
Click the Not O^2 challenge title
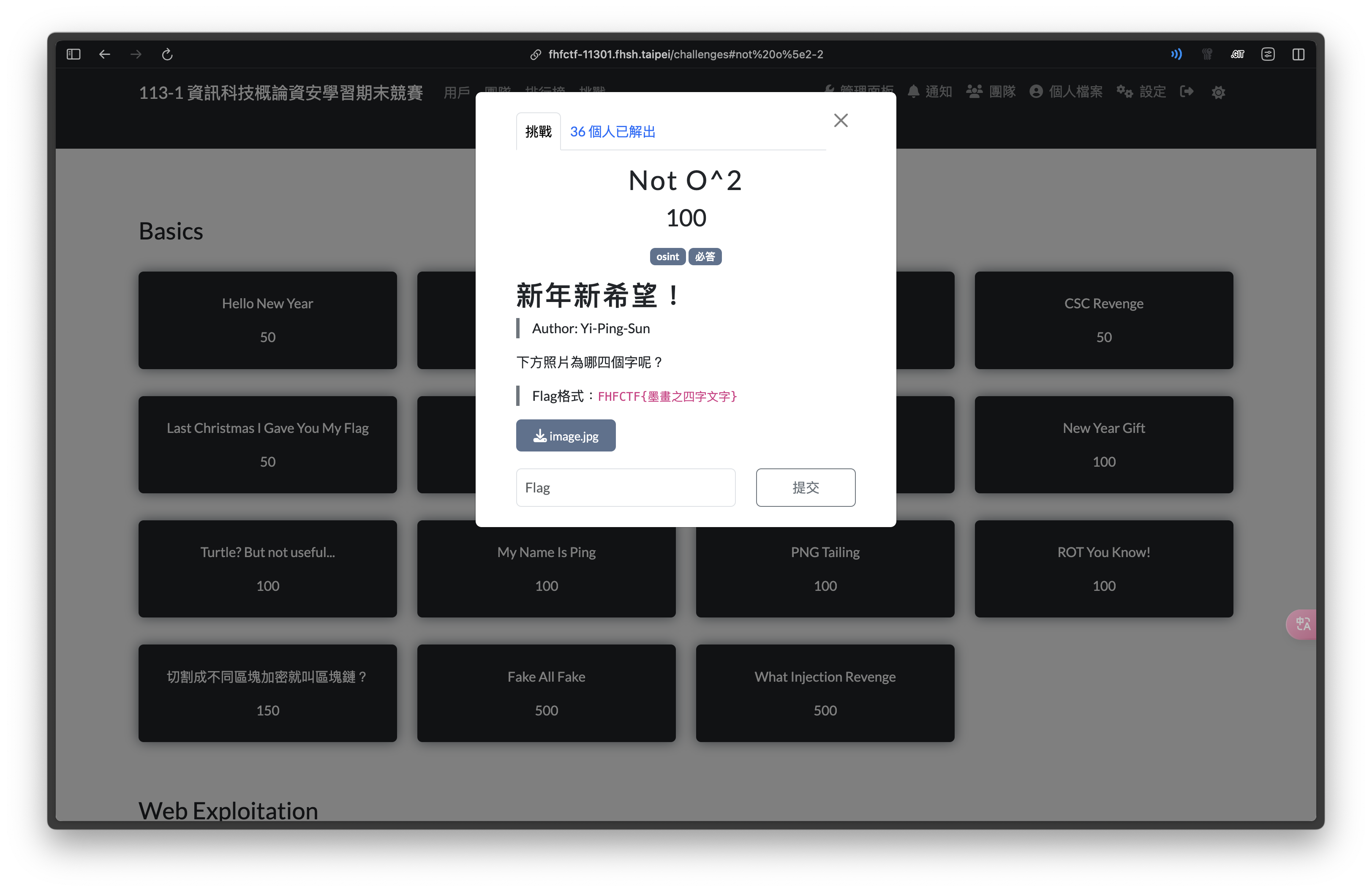(x=686, y=180)
